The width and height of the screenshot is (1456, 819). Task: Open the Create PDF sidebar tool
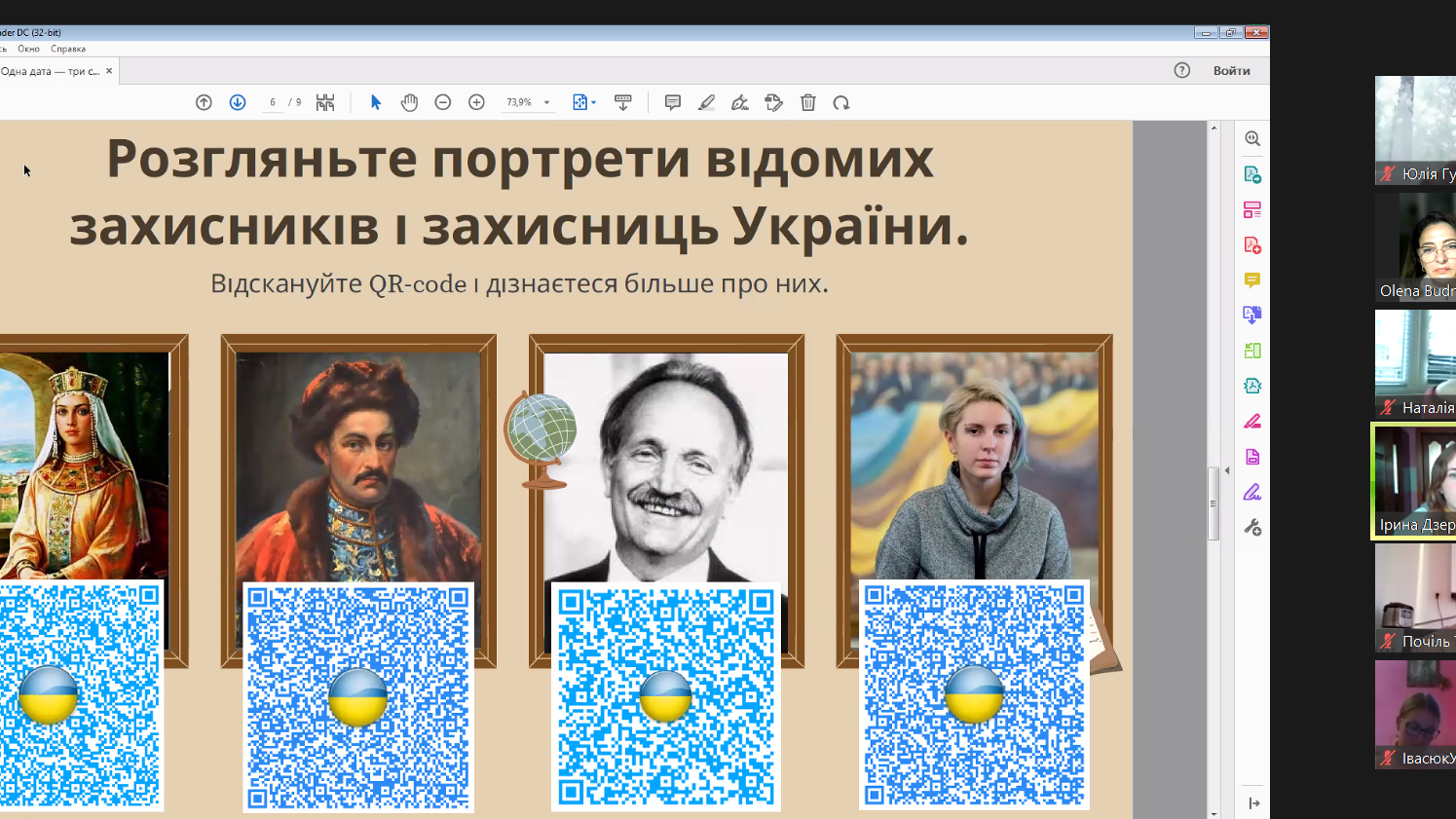point(1252,245)
